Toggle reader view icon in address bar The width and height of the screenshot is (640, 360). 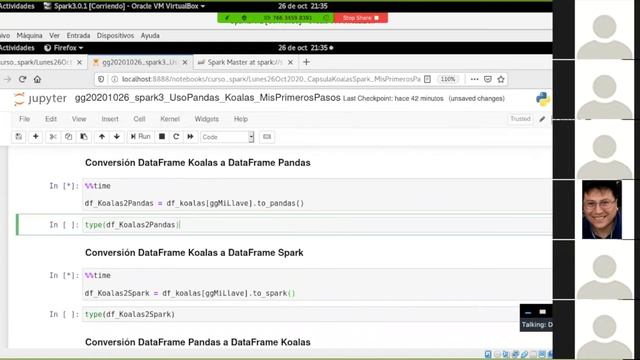[427, 79]
